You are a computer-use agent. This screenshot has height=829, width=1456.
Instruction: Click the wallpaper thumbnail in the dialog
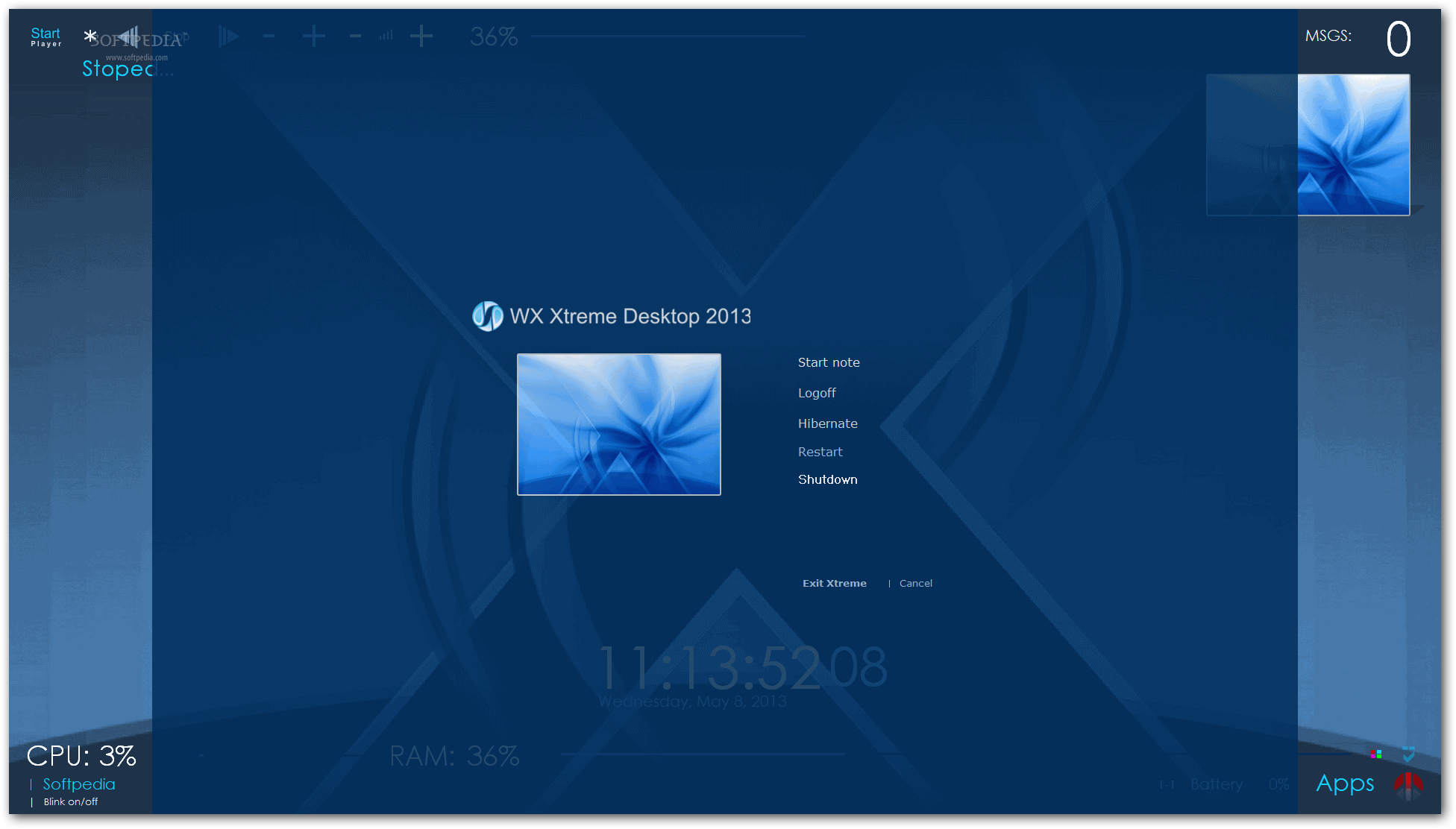tap(619, 424)
